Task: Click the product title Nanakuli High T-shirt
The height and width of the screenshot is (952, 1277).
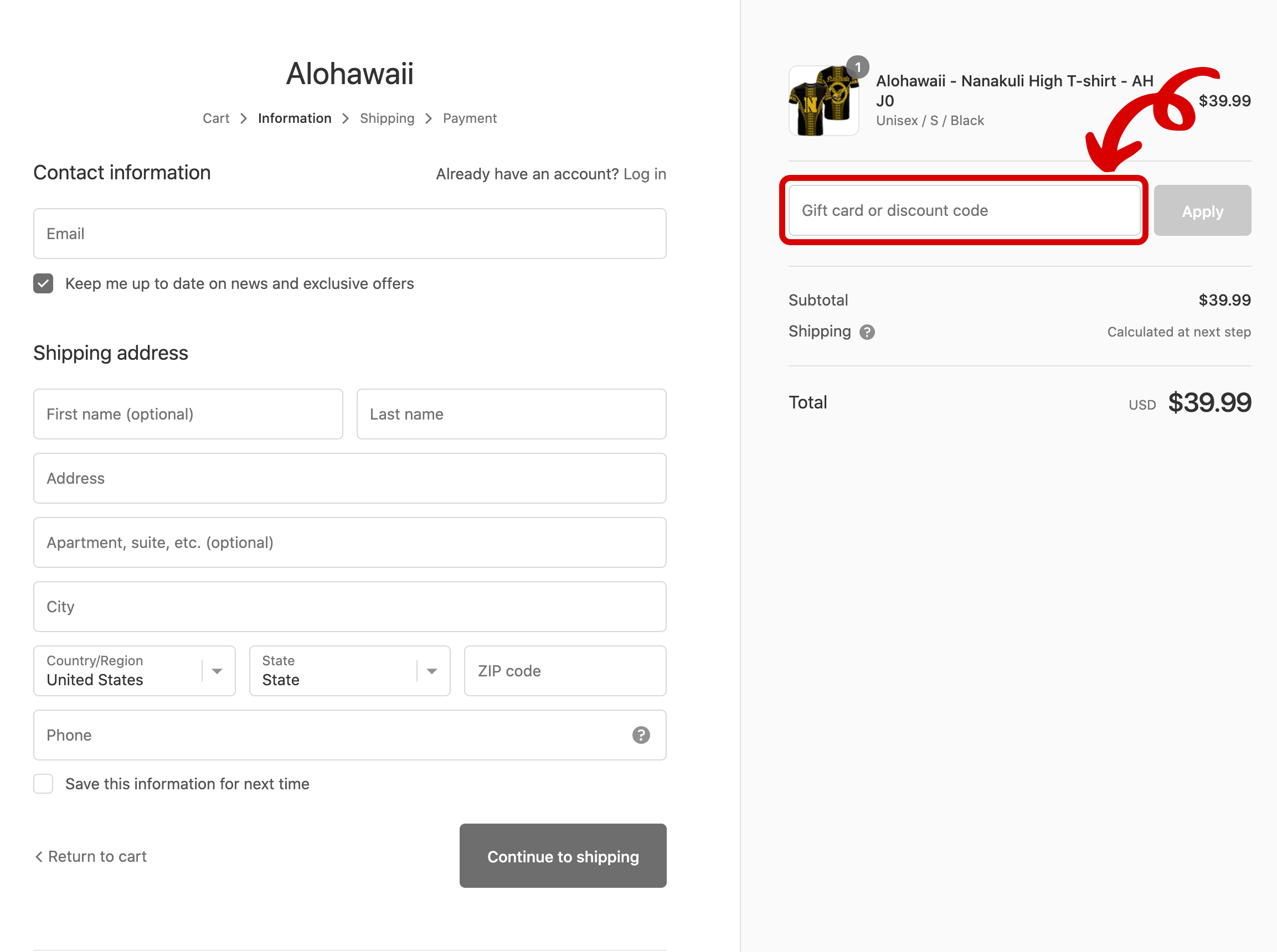Action: click(1014, 90)
